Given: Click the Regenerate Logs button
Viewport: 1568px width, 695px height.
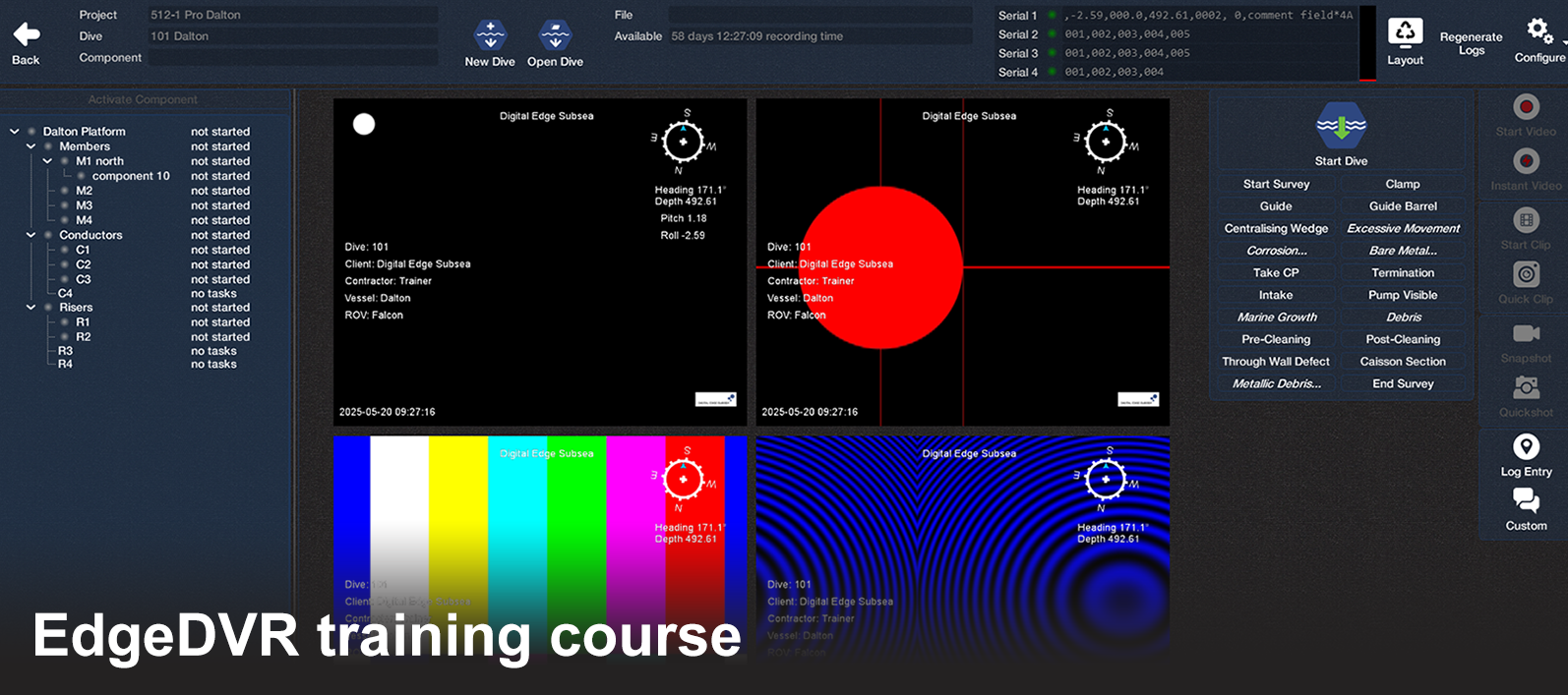Looking at the screenshot, I should tap(1471, 43).
